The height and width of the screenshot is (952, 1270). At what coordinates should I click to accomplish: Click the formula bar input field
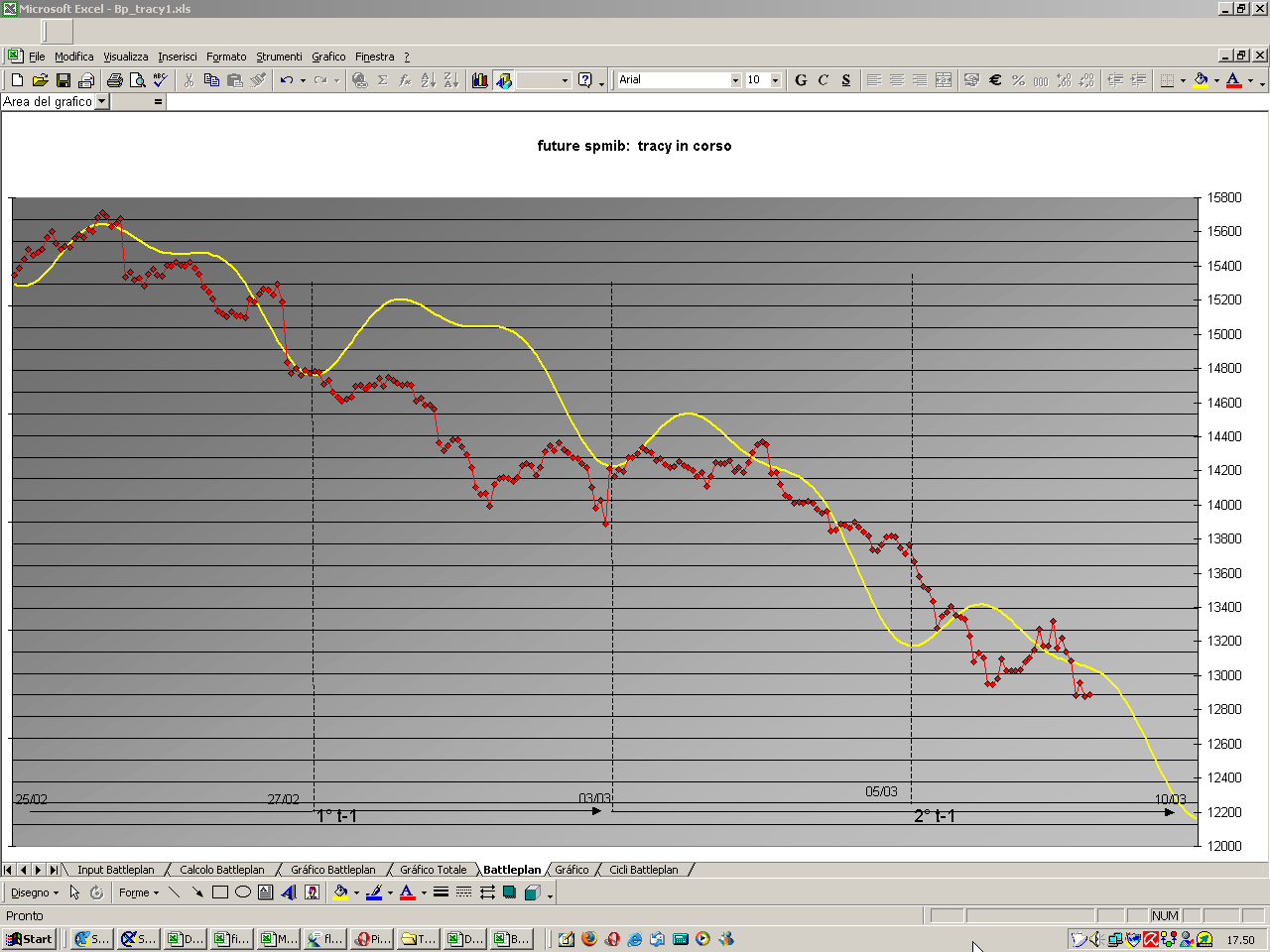[716, 101]
